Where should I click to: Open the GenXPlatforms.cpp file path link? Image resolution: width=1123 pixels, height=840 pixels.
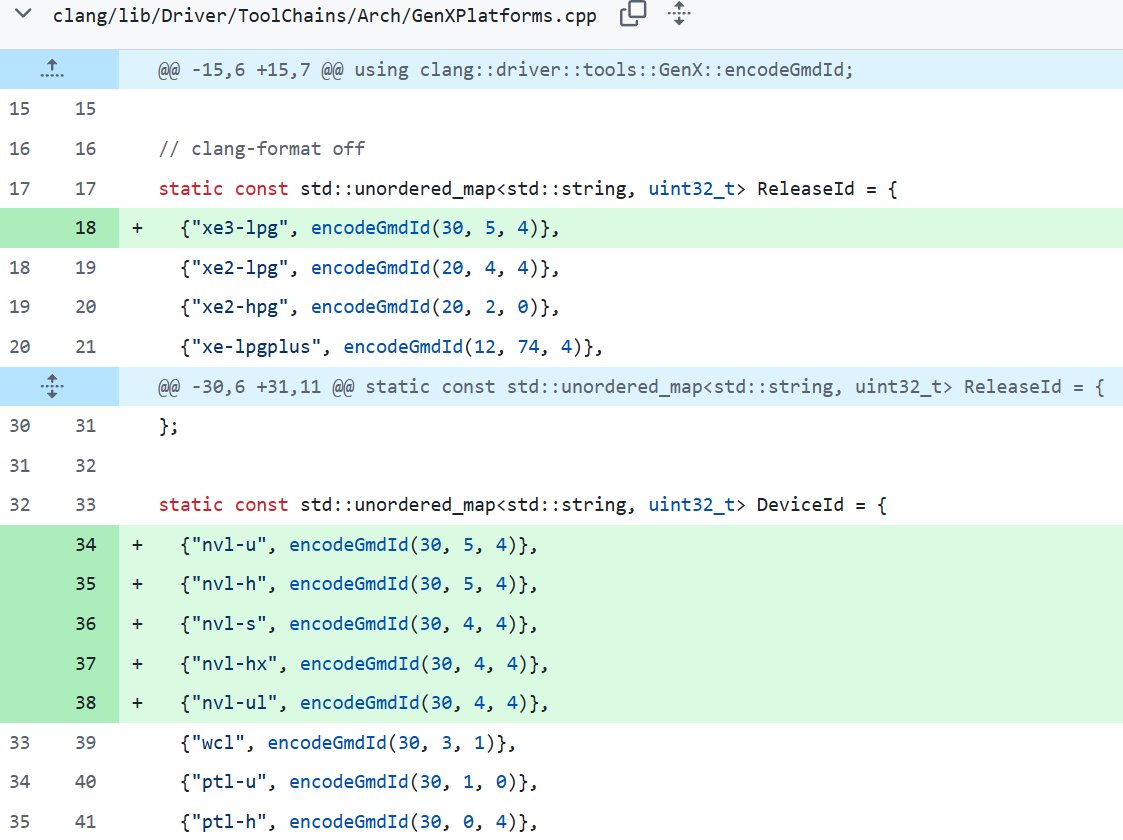(324, 16)
